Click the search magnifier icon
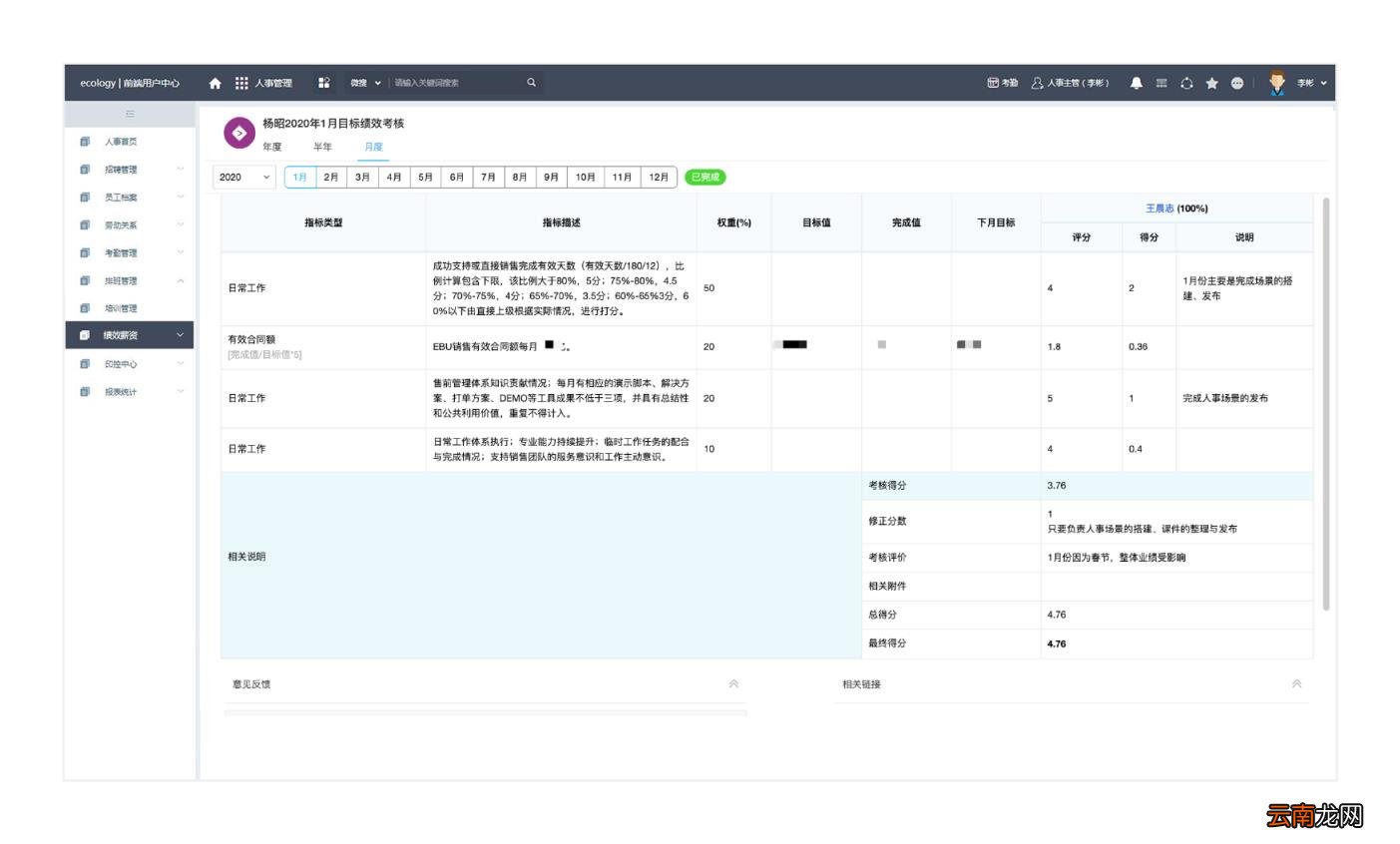Image resolution: width=1400 pixels, height=844 pixels. point(531,83)
